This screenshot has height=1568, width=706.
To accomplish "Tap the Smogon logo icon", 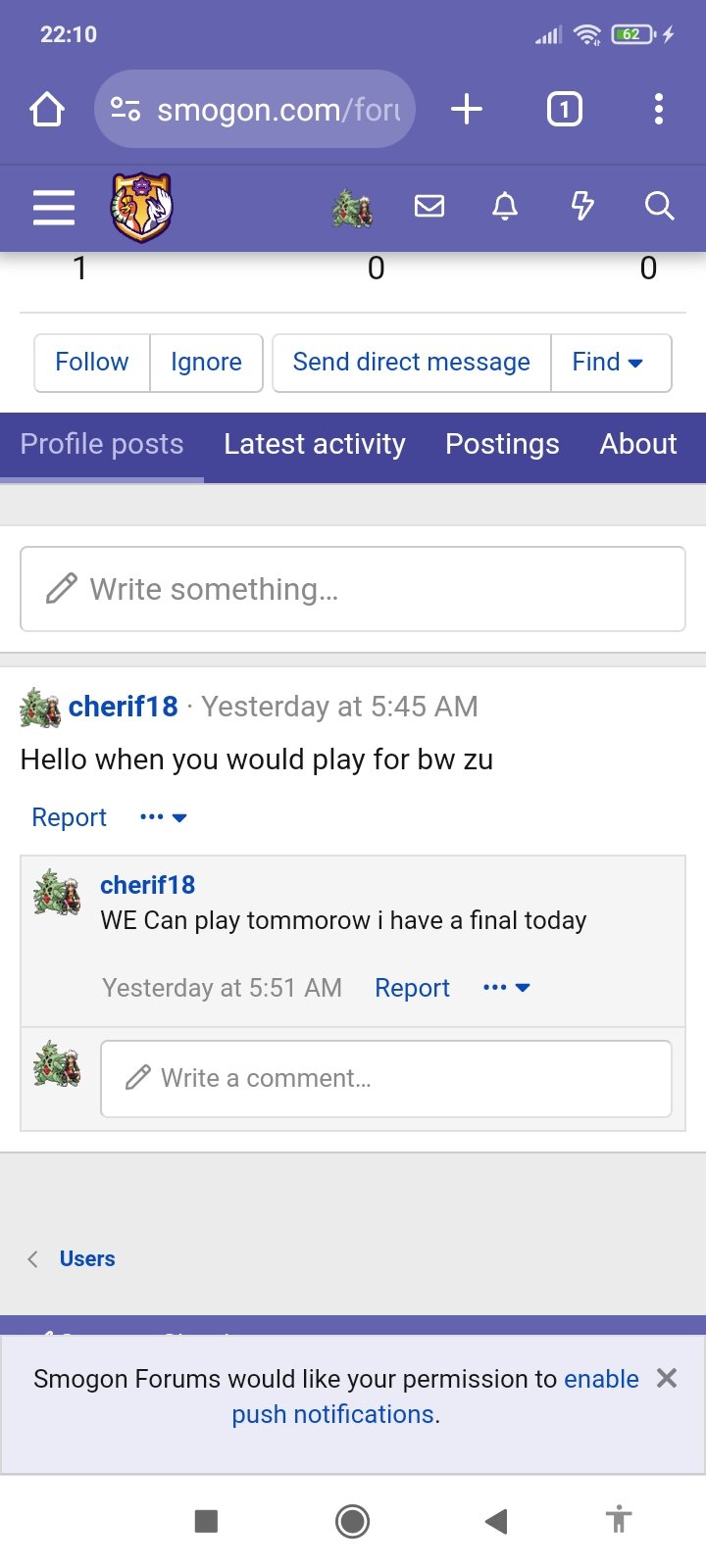I will pos(142,207).
